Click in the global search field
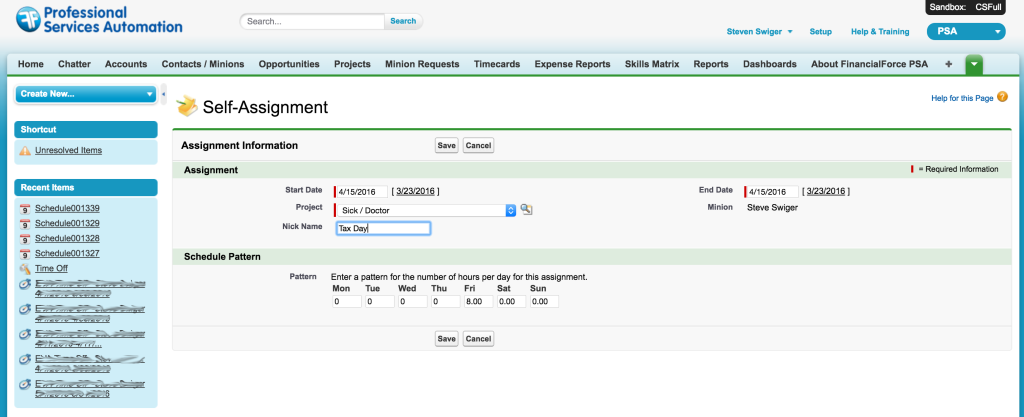 [312, 21]
